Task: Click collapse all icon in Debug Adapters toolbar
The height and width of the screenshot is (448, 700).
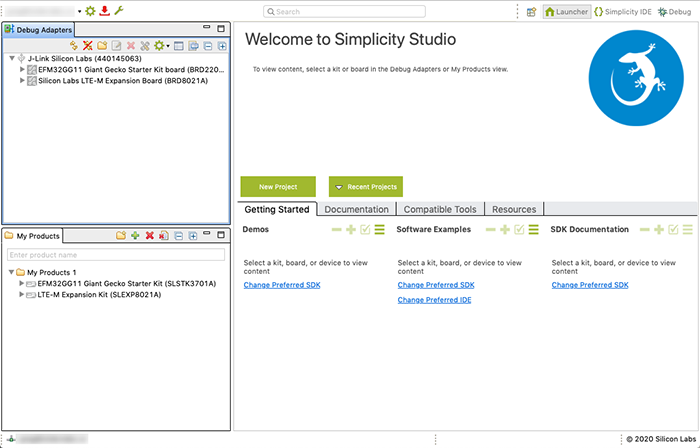Action: 207,46
